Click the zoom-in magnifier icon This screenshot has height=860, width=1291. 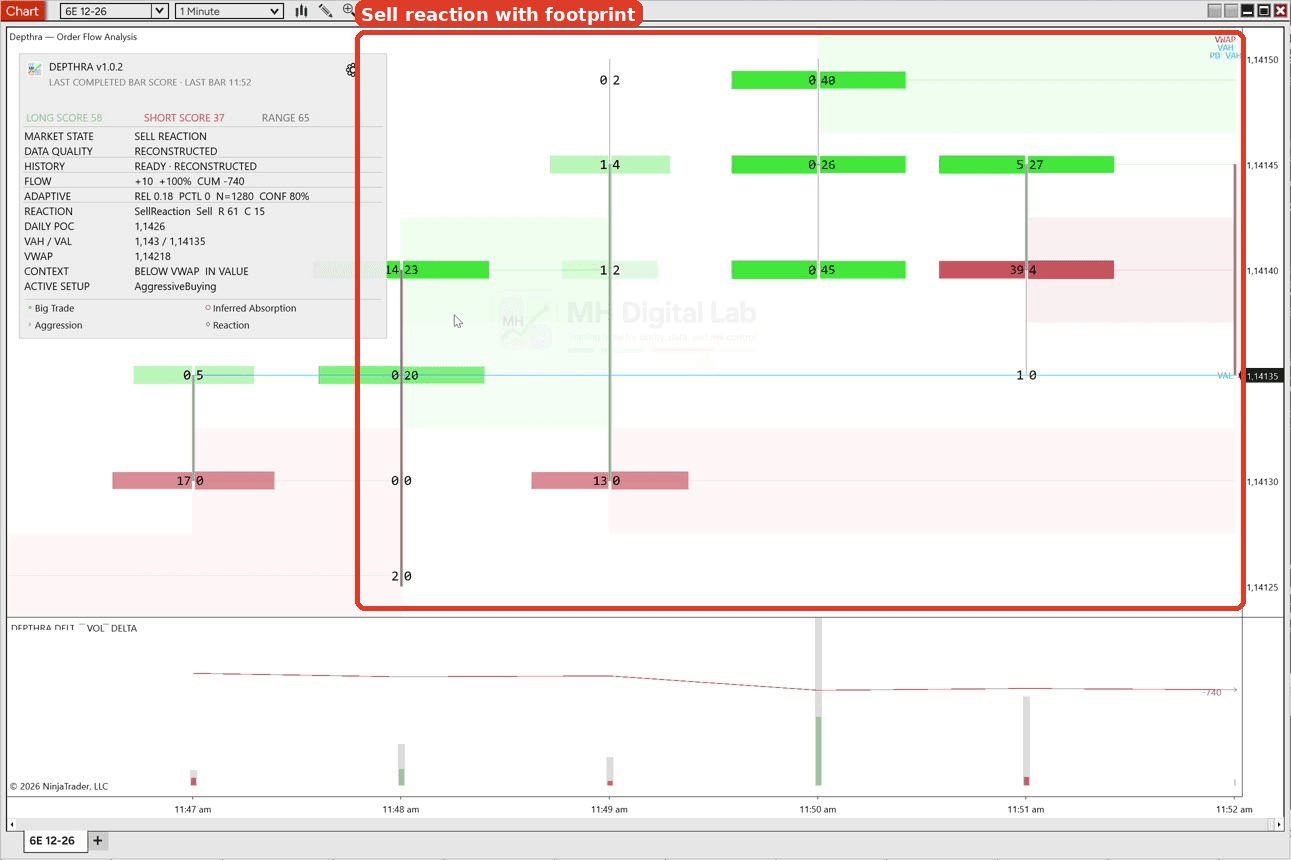coord(349,11)
